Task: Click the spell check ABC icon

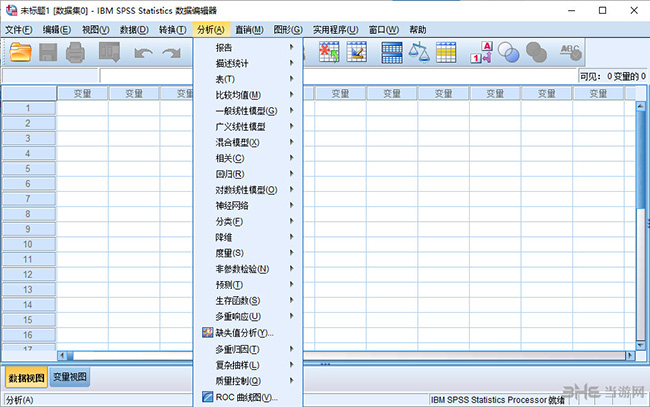Action: click(x=571, y=52)
